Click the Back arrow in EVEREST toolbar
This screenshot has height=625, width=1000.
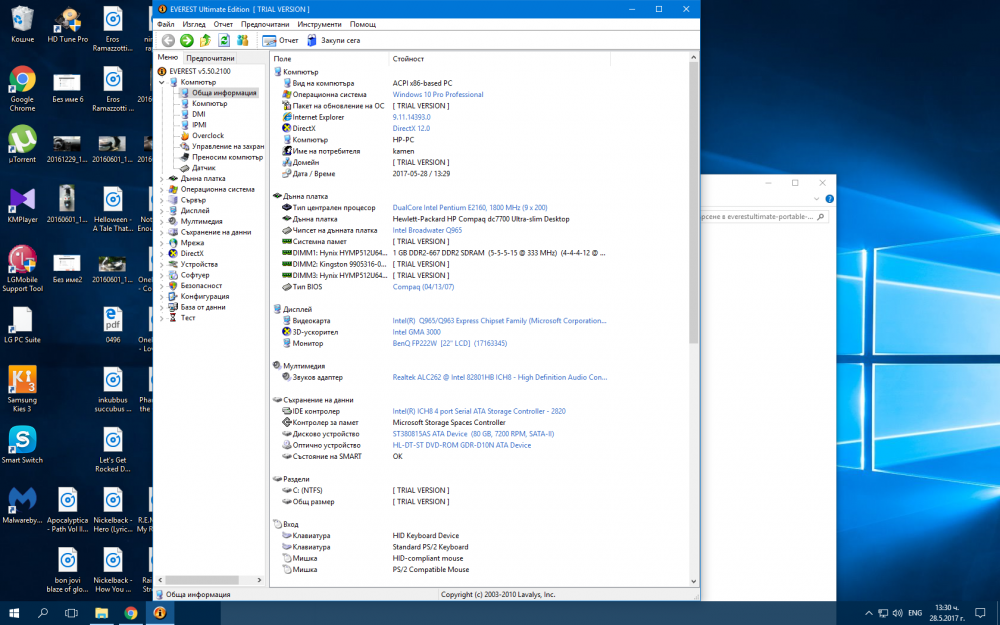coord(168,41)
